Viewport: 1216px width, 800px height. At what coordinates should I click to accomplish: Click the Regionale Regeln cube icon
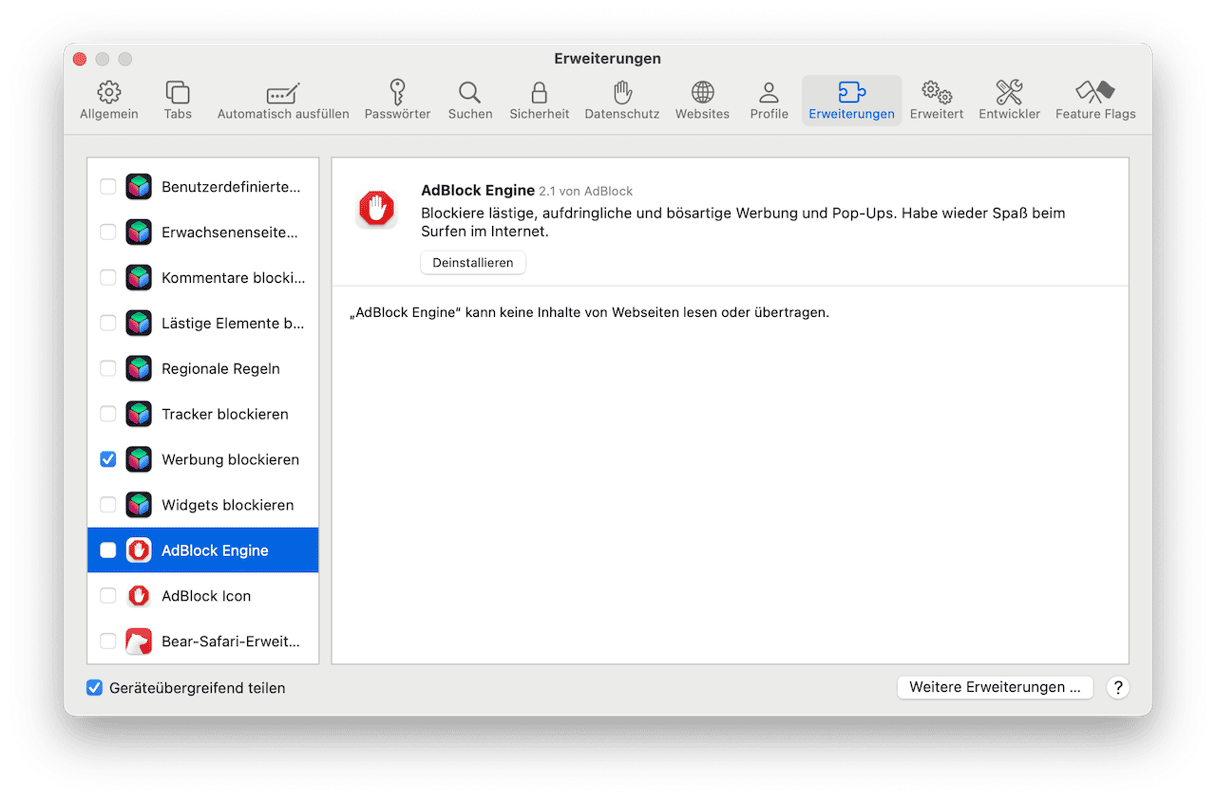139,369
